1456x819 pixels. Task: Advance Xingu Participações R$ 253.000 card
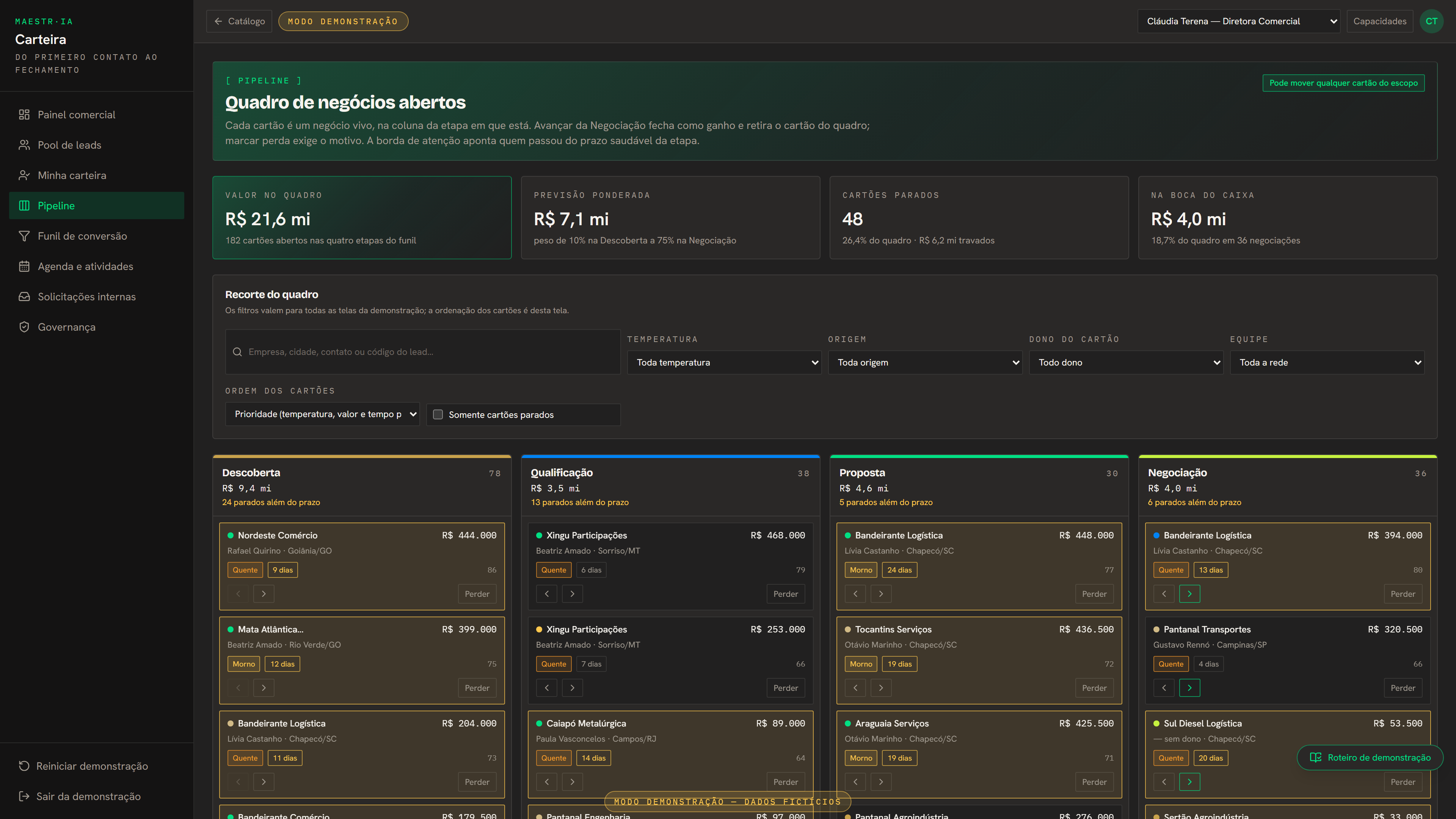coord(573,688)
